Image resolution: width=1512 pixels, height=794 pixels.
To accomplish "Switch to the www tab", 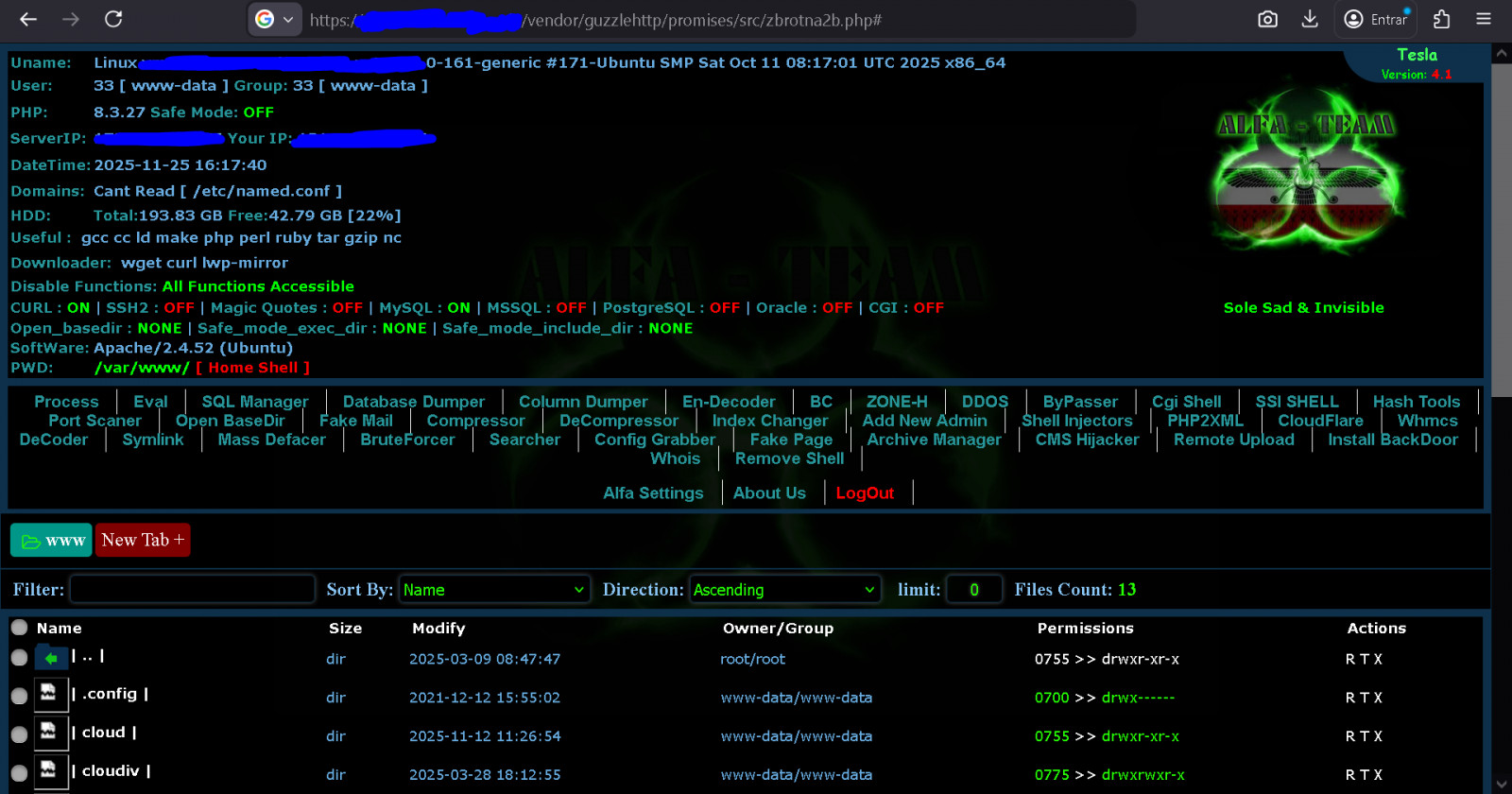I will coord(51,541).
